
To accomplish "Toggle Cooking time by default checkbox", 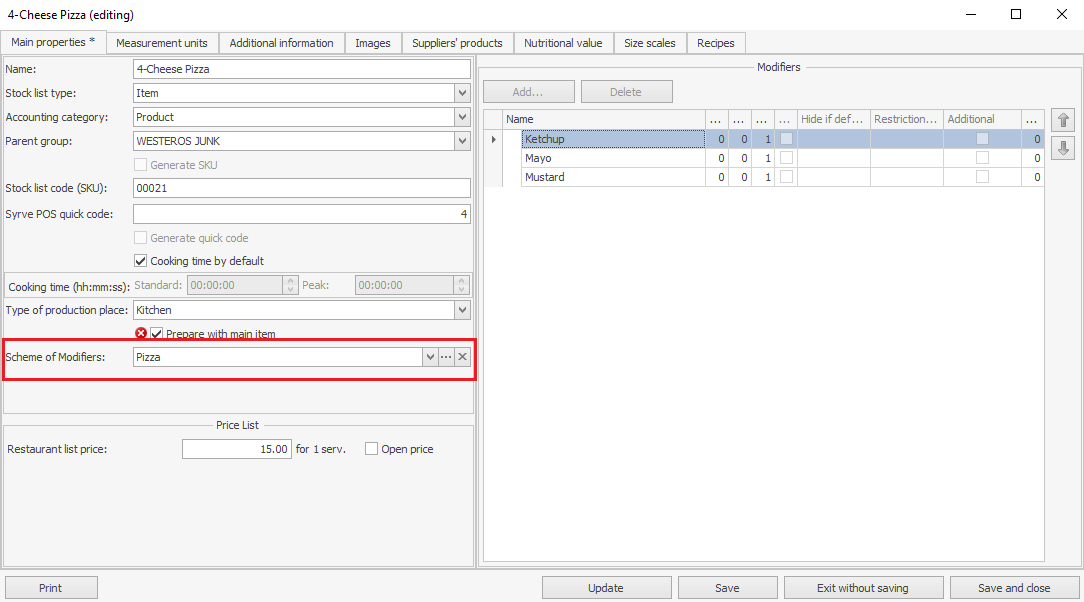I will (x=141, y=261).
